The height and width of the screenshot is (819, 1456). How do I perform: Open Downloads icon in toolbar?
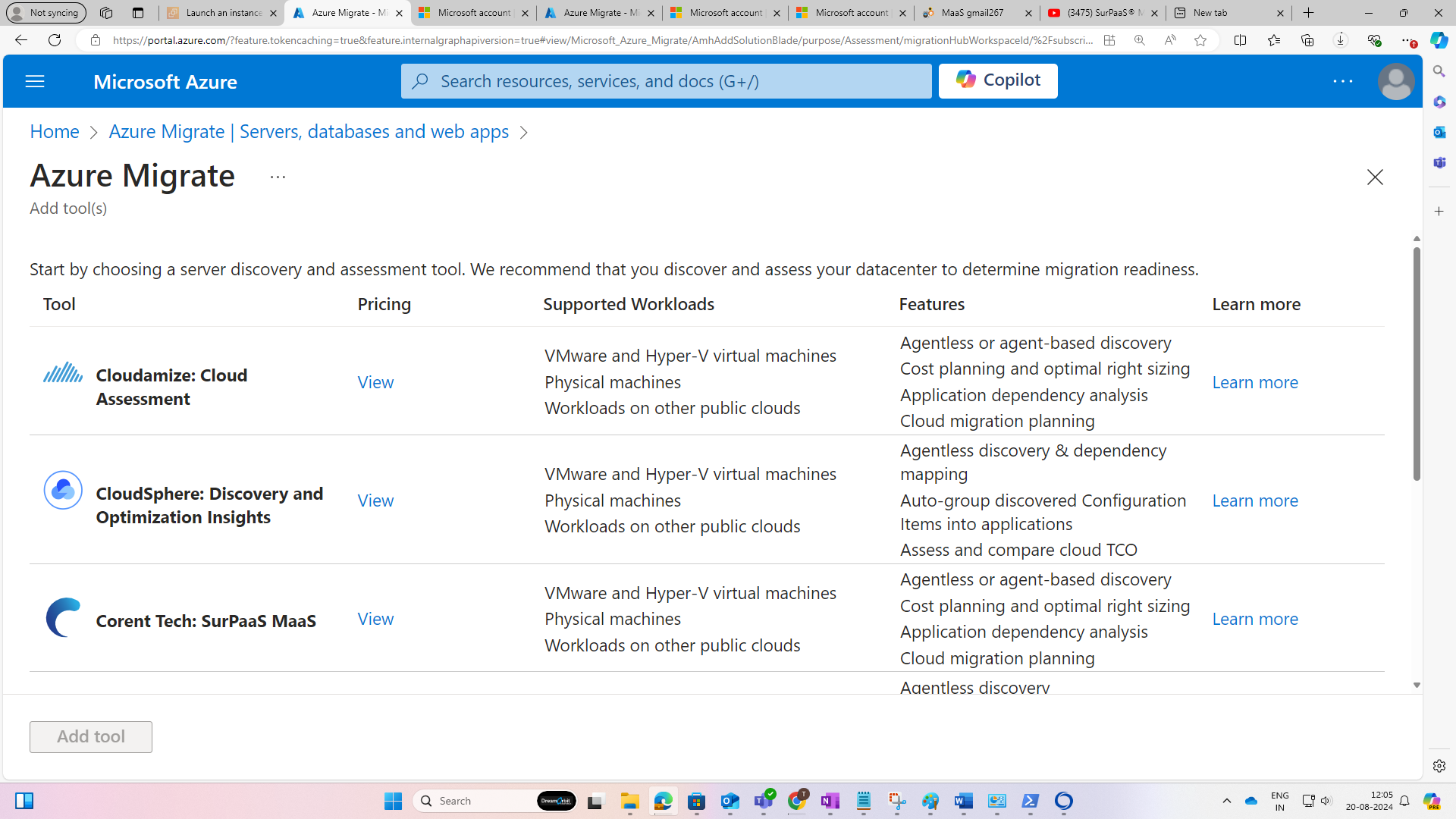pyautogui.click(x=1341, y=40)
